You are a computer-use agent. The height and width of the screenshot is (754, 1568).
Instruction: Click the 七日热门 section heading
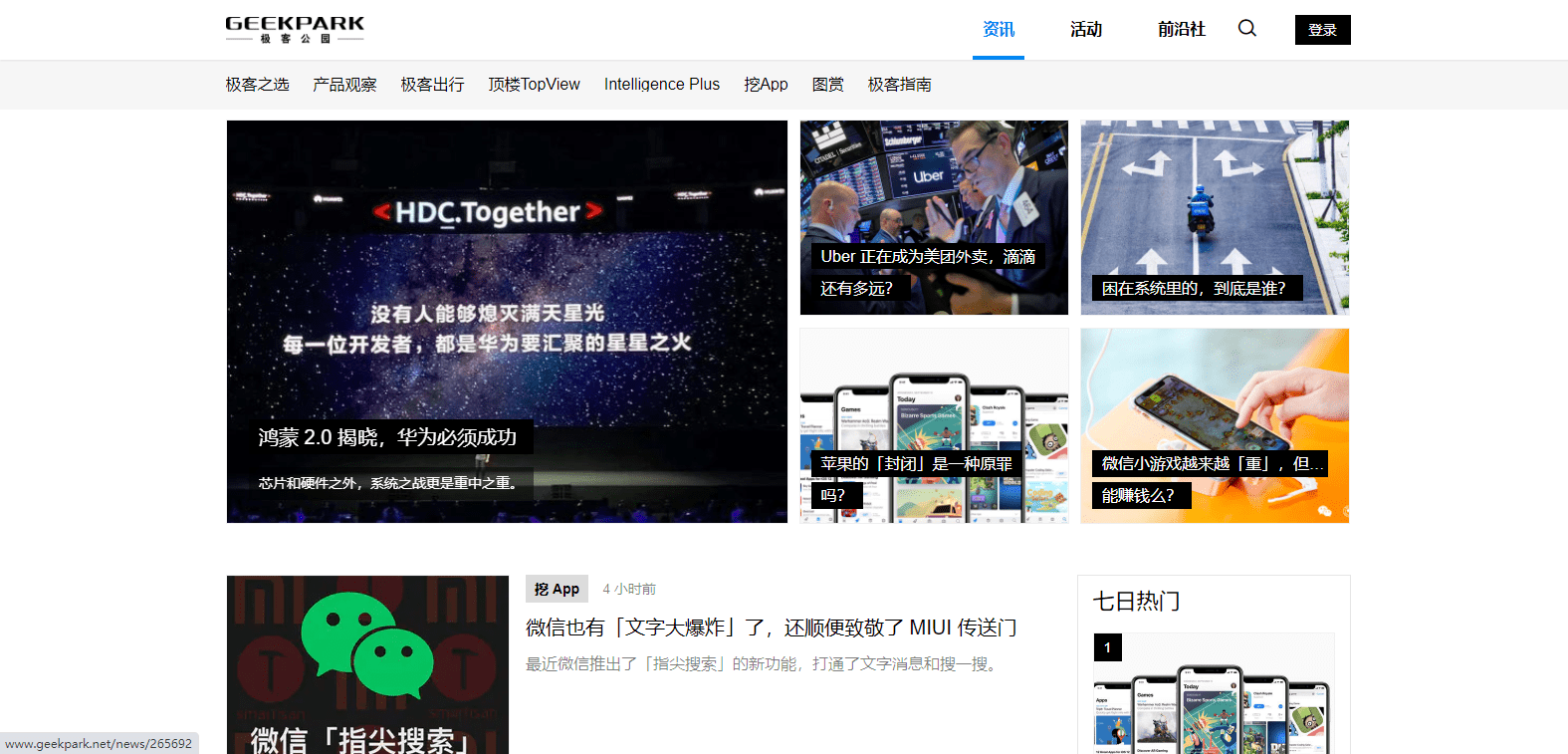[1136, 602]
